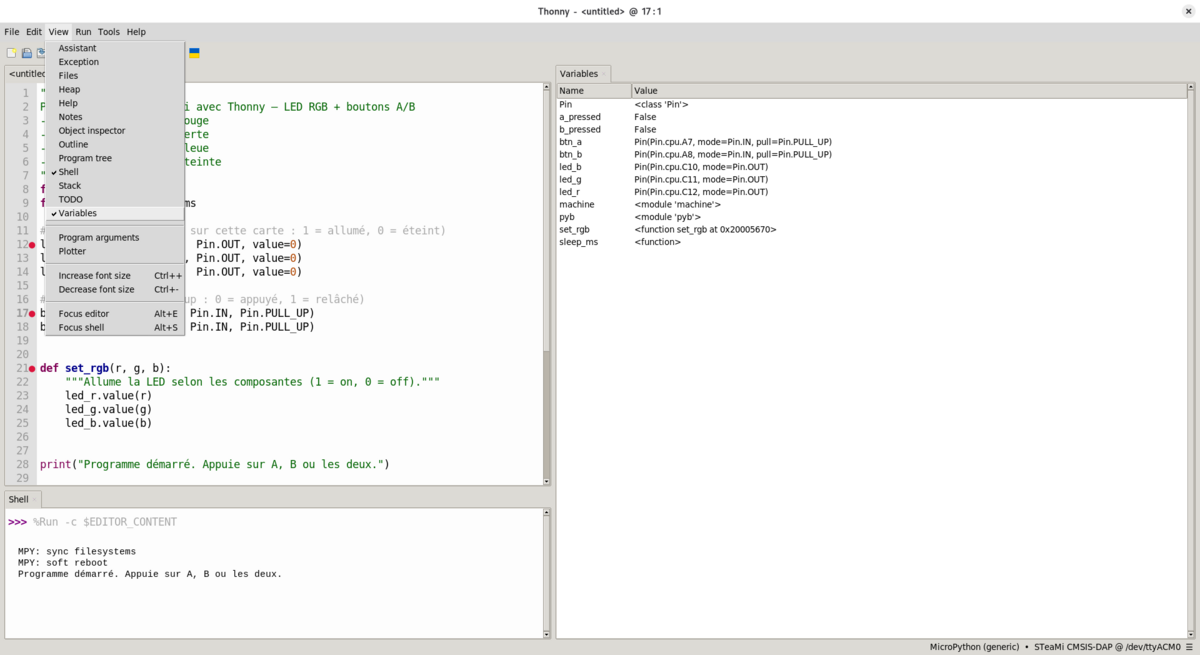Uncheck the Variables view option

115,213
